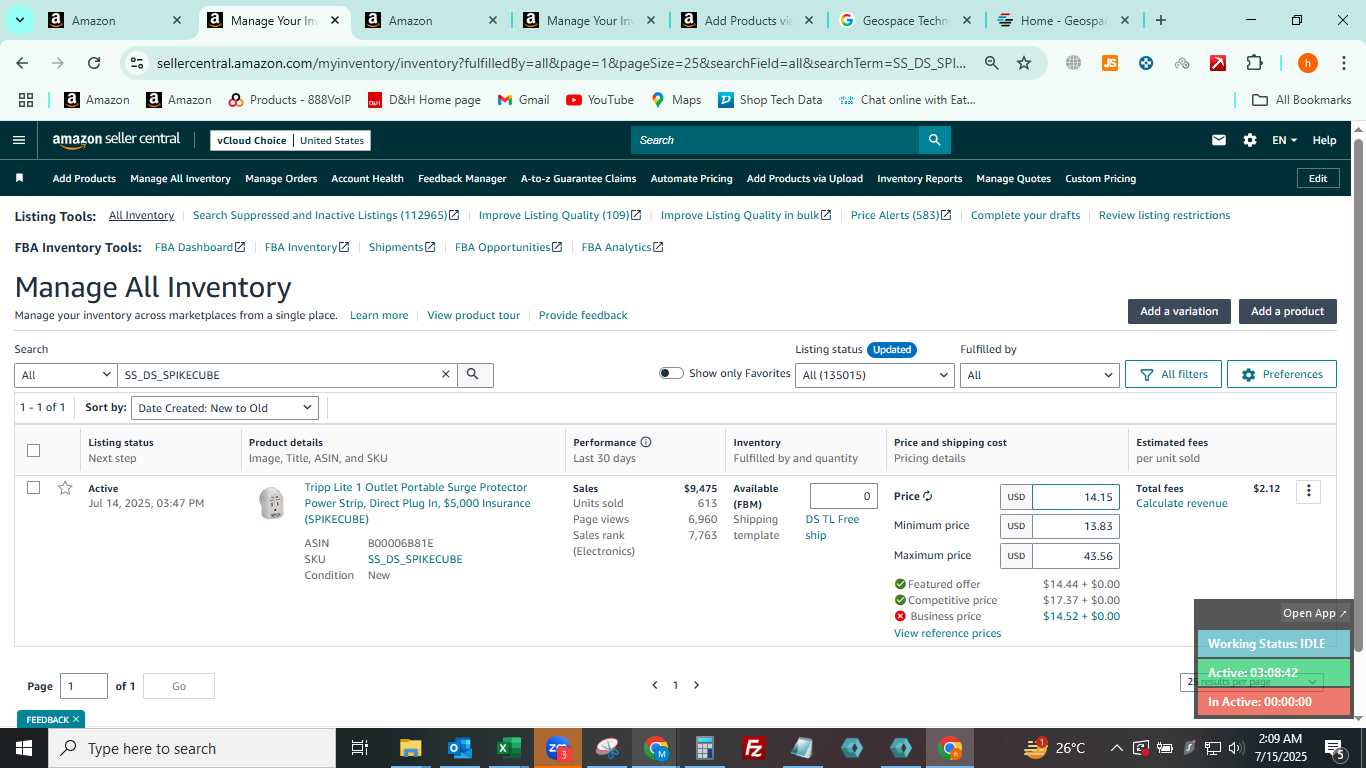Click the browser back arrow
Screen dimensions: 1366x768
(22, 63)
